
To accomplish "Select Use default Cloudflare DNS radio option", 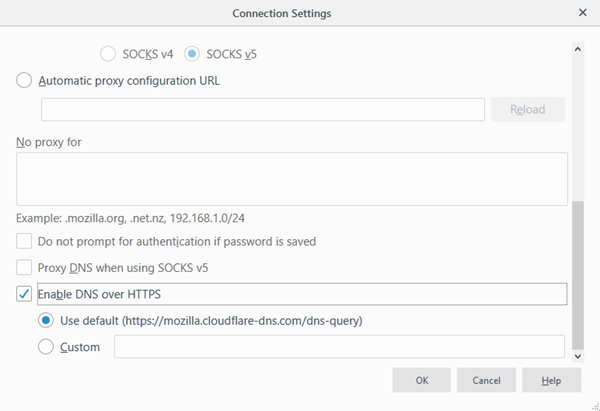I will [46, 321].
